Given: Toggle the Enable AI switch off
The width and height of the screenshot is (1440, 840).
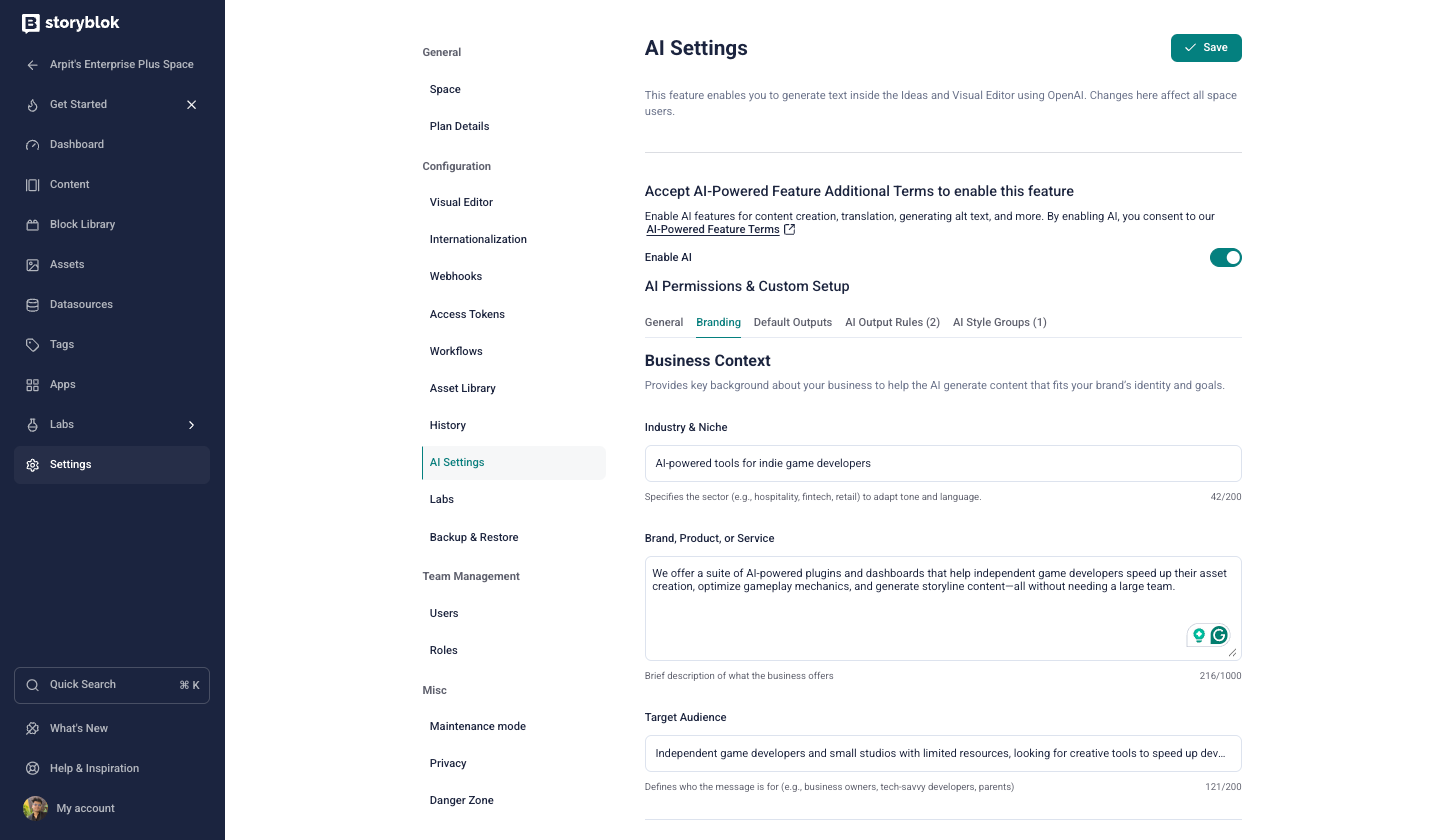Looking at the screenshot, I should coord(1225,258).
